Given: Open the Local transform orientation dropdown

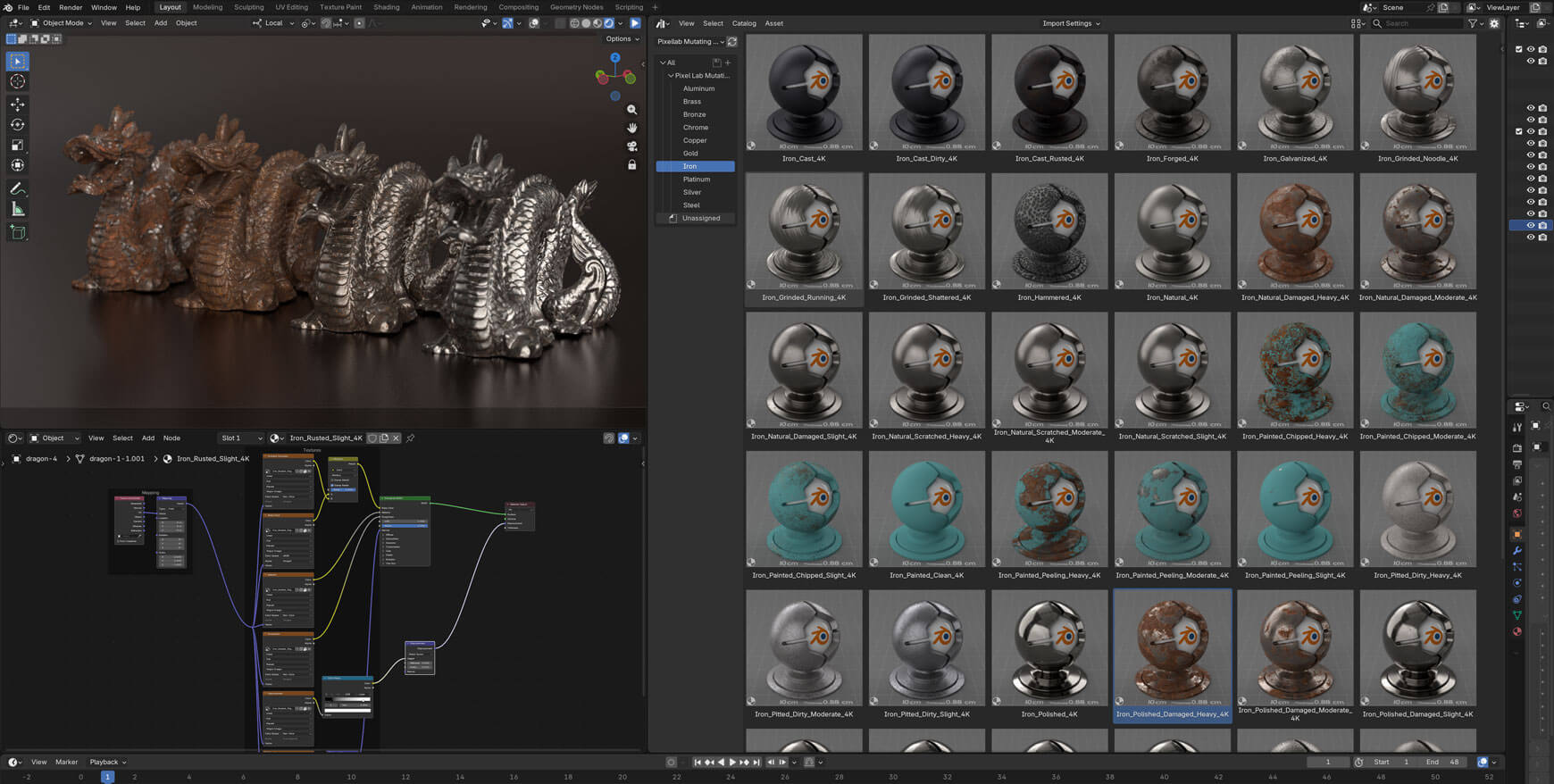Looking at the screenshot, I should point(273,23).
